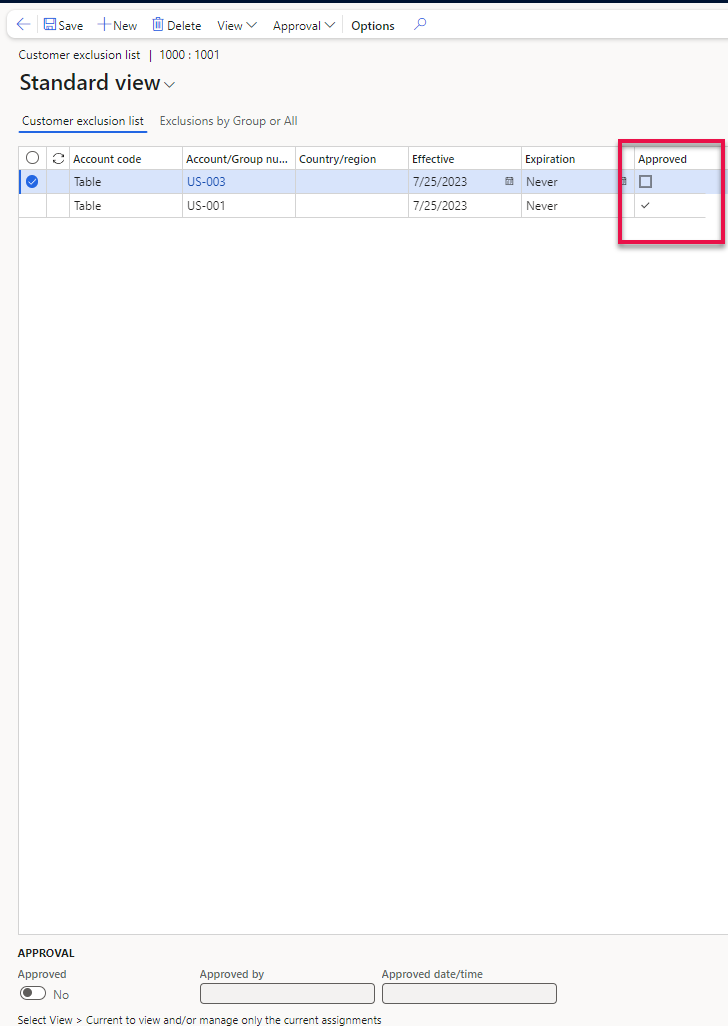Click Country/region cell in US-003 row
Image resolution: width=728 pixels, height=1026 pixels.
point(352,182)
